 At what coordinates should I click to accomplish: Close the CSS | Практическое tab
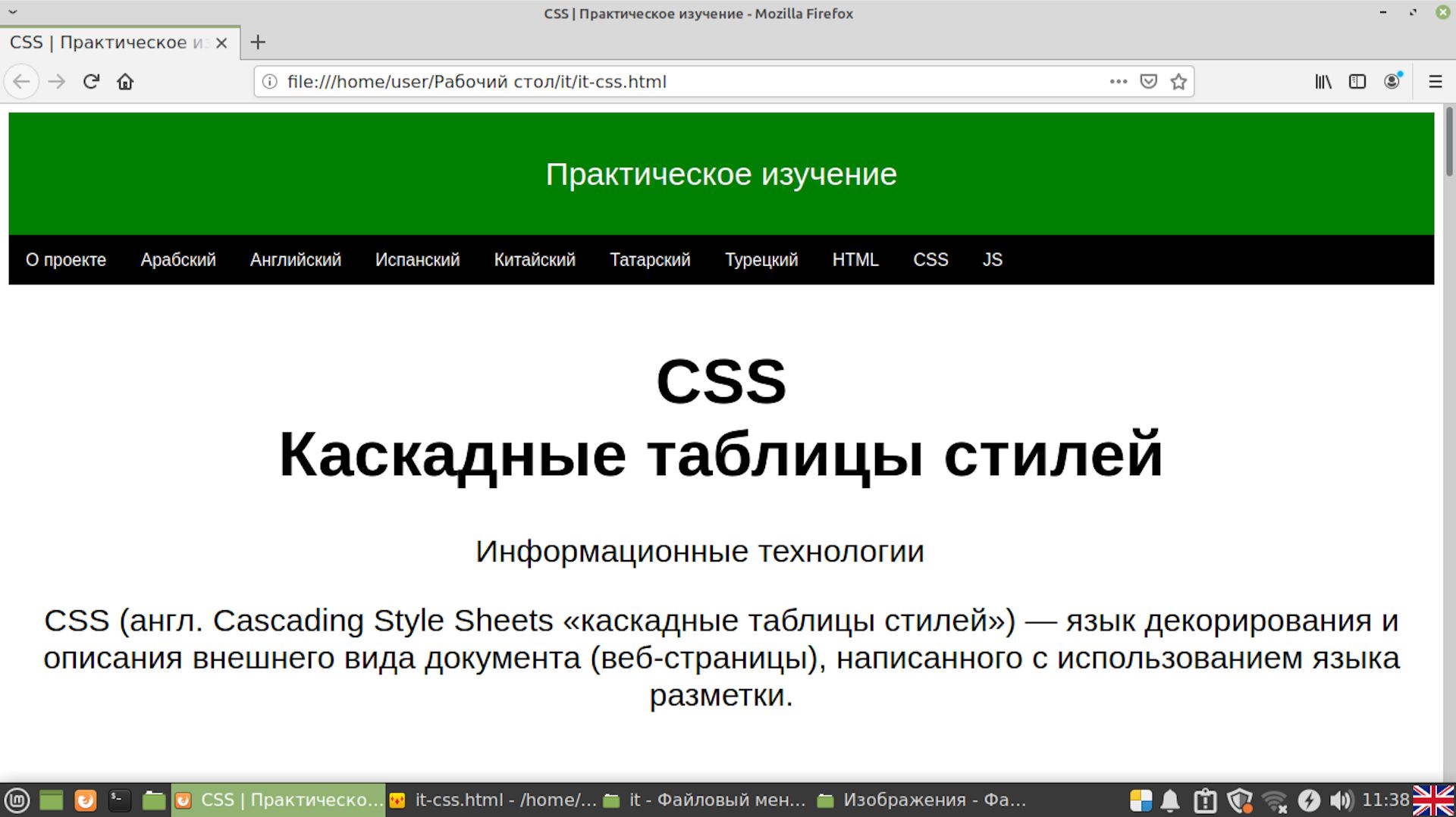(x=221, y=42)
